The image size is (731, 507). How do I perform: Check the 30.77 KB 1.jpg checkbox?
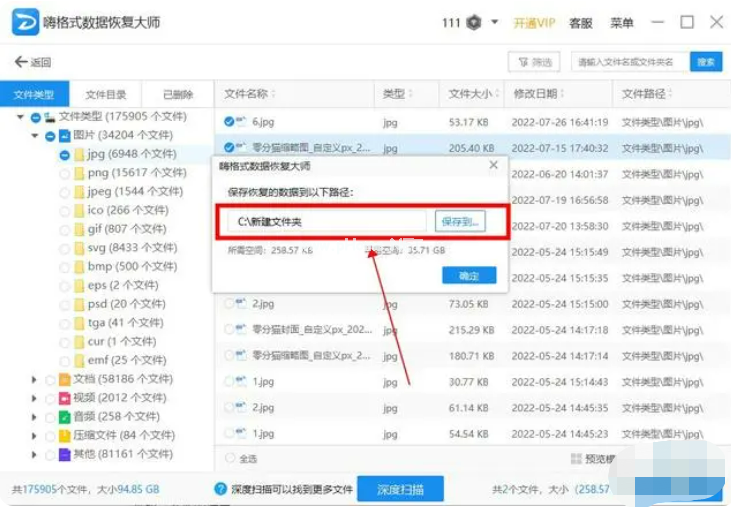pyautogui.click(x=229, y=382)
